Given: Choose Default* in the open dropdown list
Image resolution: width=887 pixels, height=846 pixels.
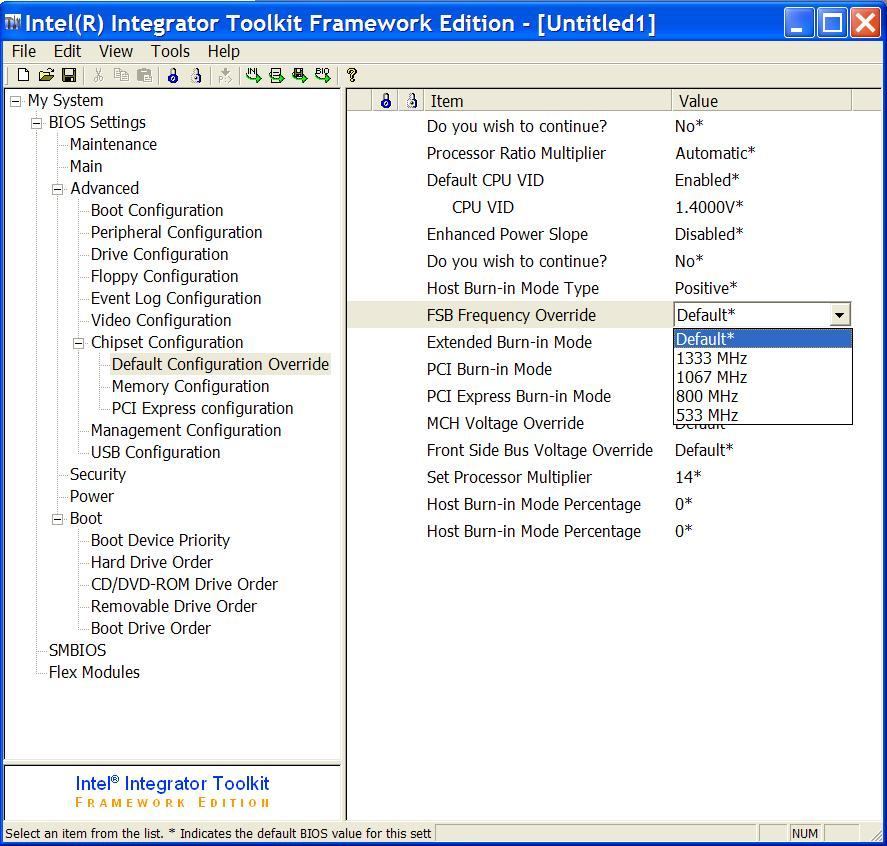Looking at the screenshot, I should 763,339.
